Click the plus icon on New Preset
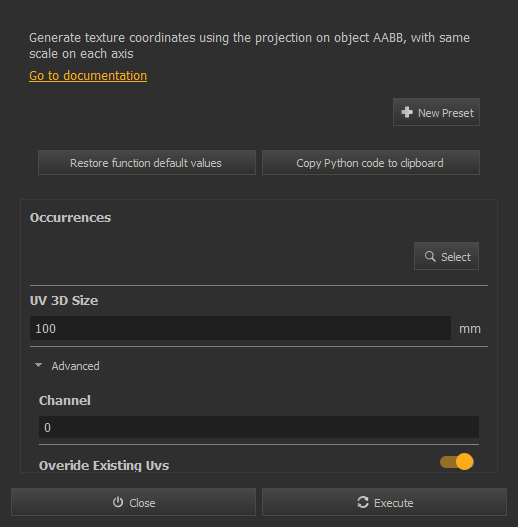 (x=407, y=112)
